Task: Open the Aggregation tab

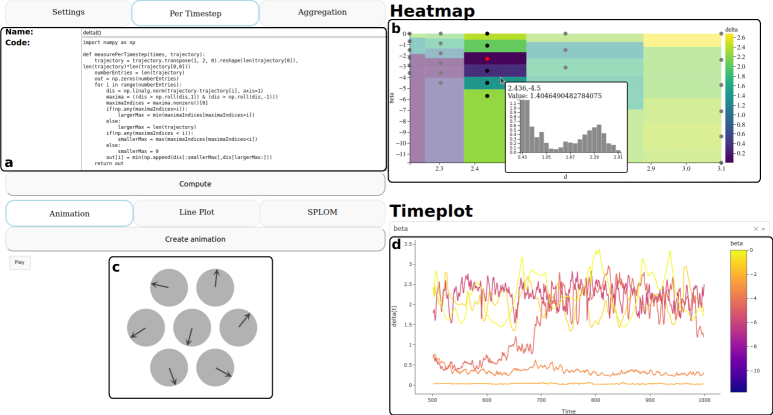Action: [322, 12]
